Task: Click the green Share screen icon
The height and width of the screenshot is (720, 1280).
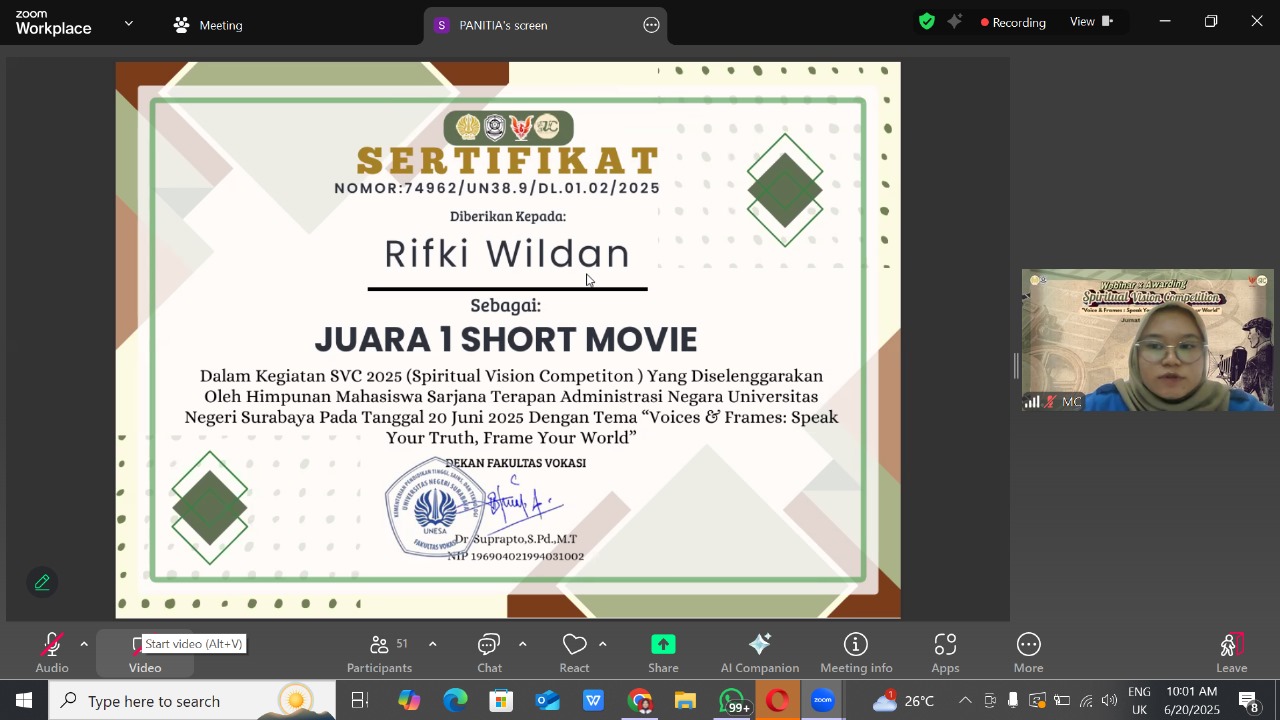Action: [663, 645]
